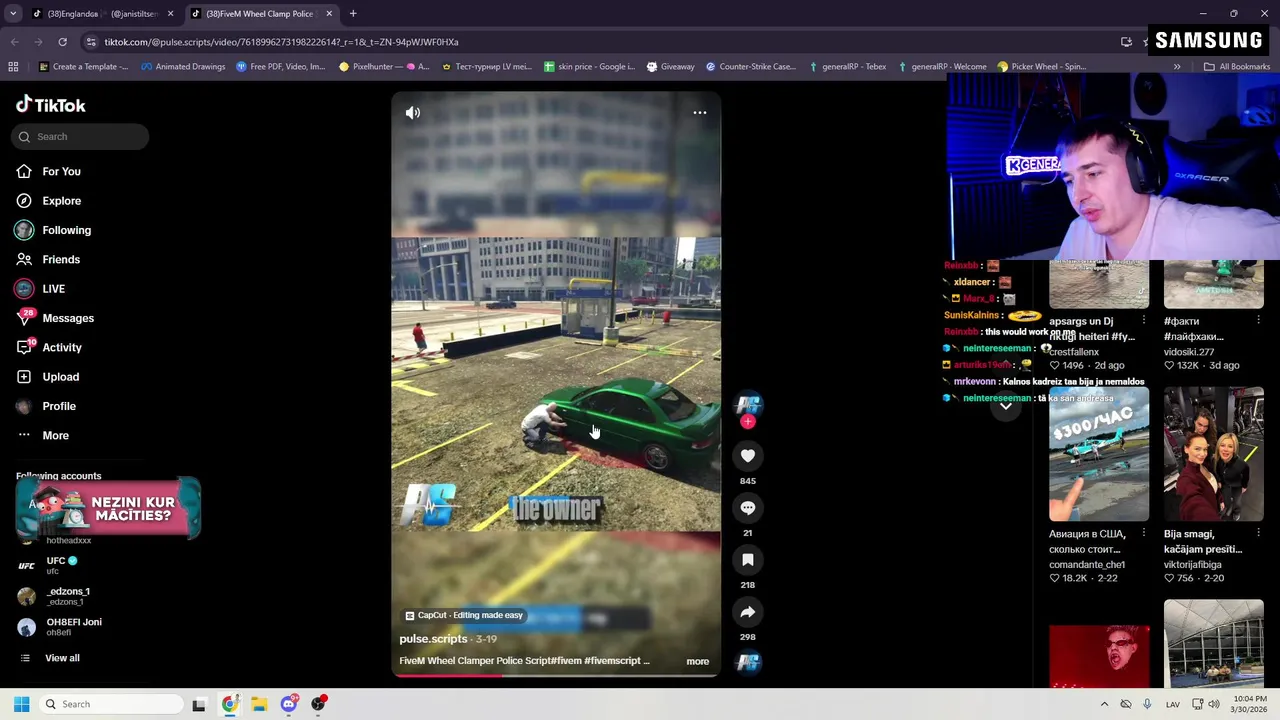Image resolution: width=1280 pixels, height=720 pixels.
Task: Open File Explorer from the taskbar
Action: click(259, 704)
